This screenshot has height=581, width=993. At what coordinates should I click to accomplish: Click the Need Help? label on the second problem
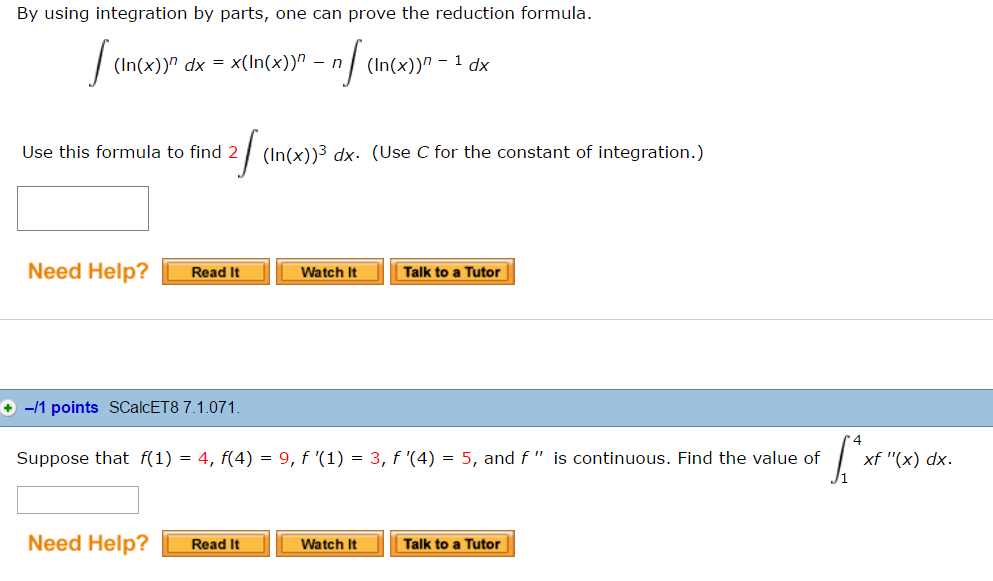pyautogui.click(x=86, y=543)
